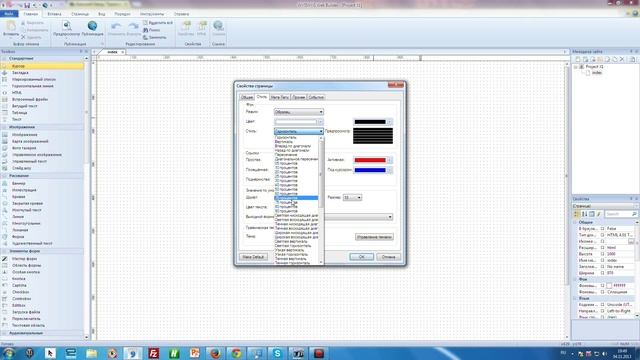Click the Вставить paste icon

(11, 26)
